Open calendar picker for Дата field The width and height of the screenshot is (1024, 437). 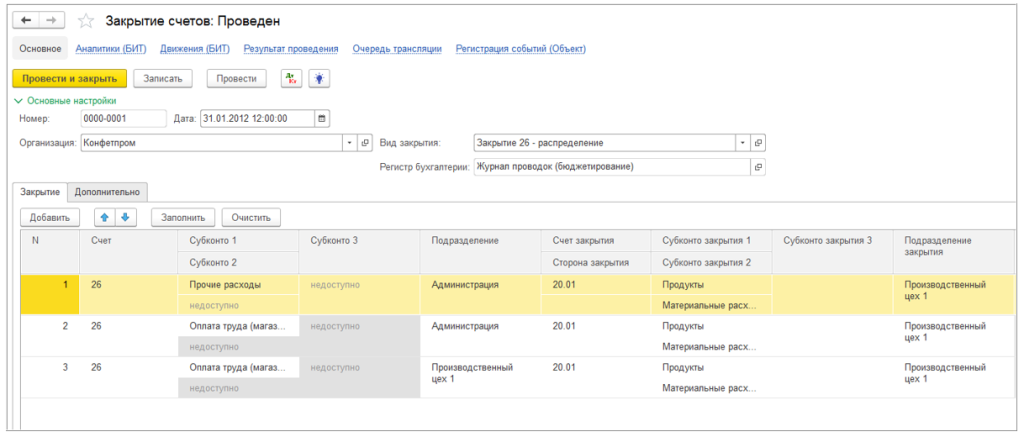point(322,119)
